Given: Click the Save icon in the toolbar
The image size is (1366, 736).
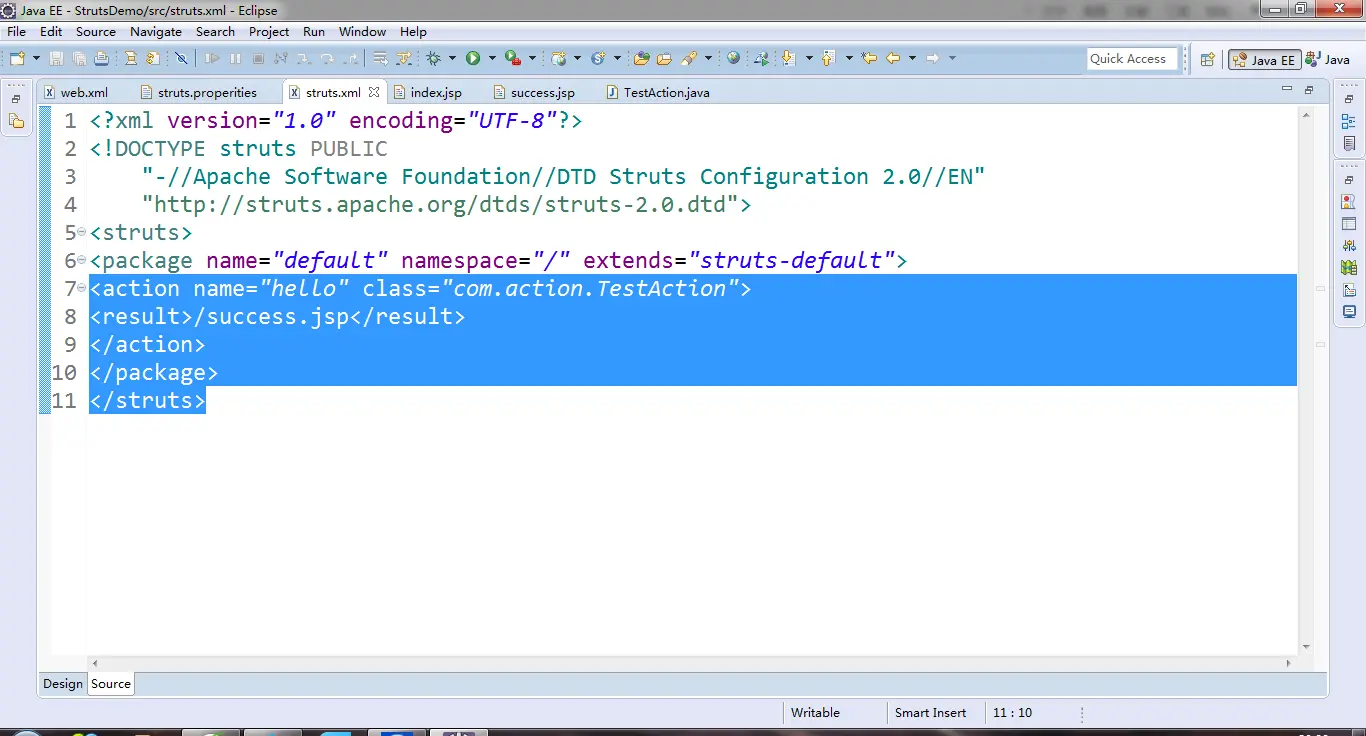Looking at the screenshot, I should [x=56, y=58].
